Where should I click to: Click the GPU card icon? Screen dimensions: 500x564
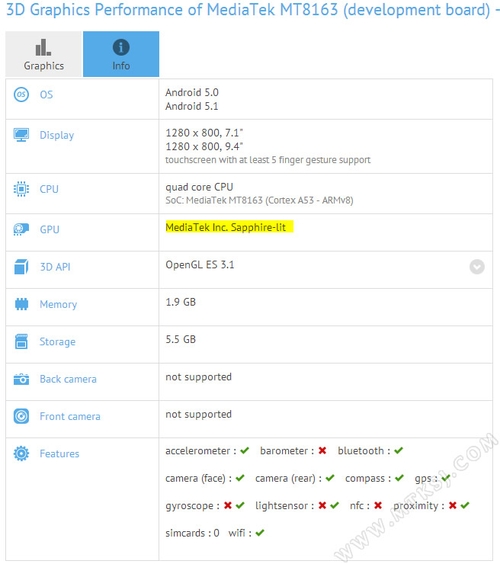point(21,229)
